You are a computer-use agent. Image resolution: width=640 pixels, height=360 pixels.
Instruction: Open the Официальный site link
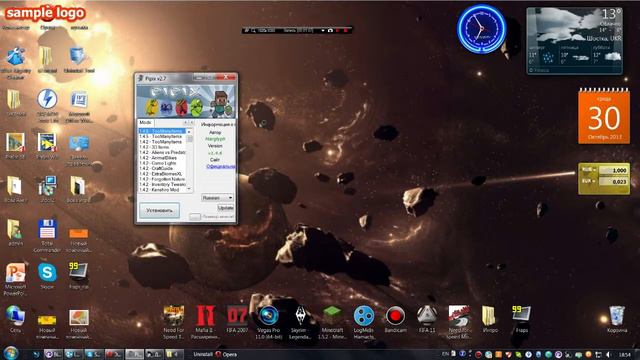220,167
